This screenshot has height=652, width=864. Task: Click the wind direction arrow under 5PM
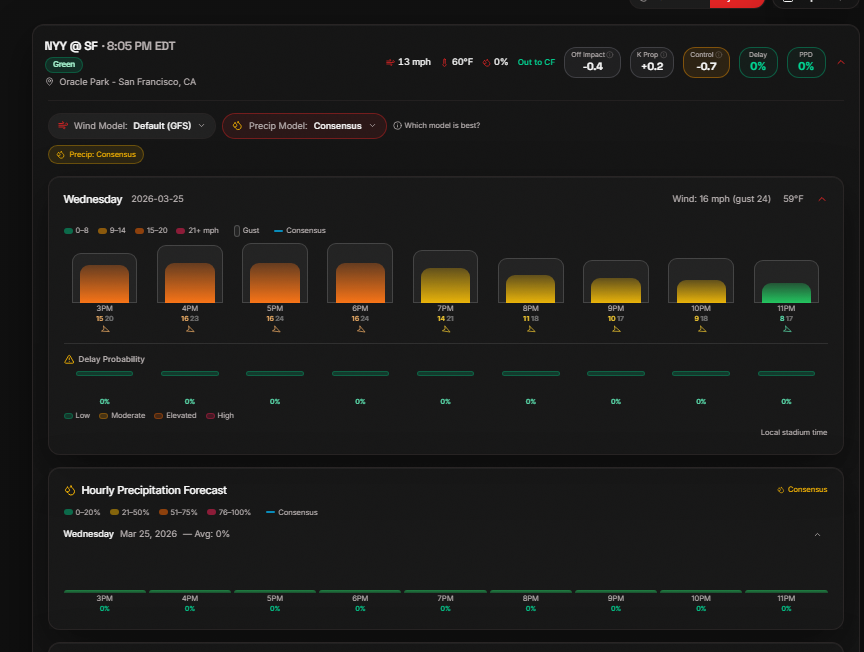[x=276, y=329]
